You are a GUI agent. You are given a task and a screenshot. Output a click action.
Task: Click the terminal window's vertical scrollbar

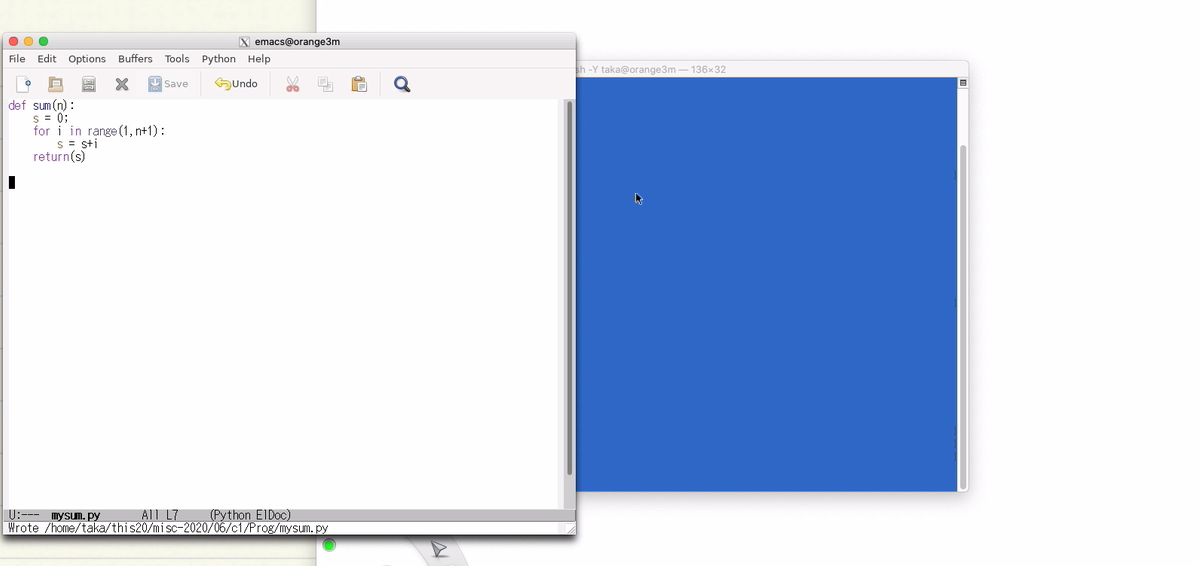click(963, 317)
